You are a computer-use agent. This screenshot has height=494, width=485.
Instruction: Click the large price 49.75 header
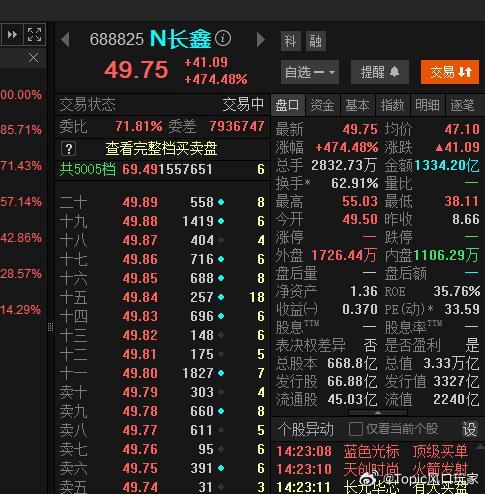136,70
